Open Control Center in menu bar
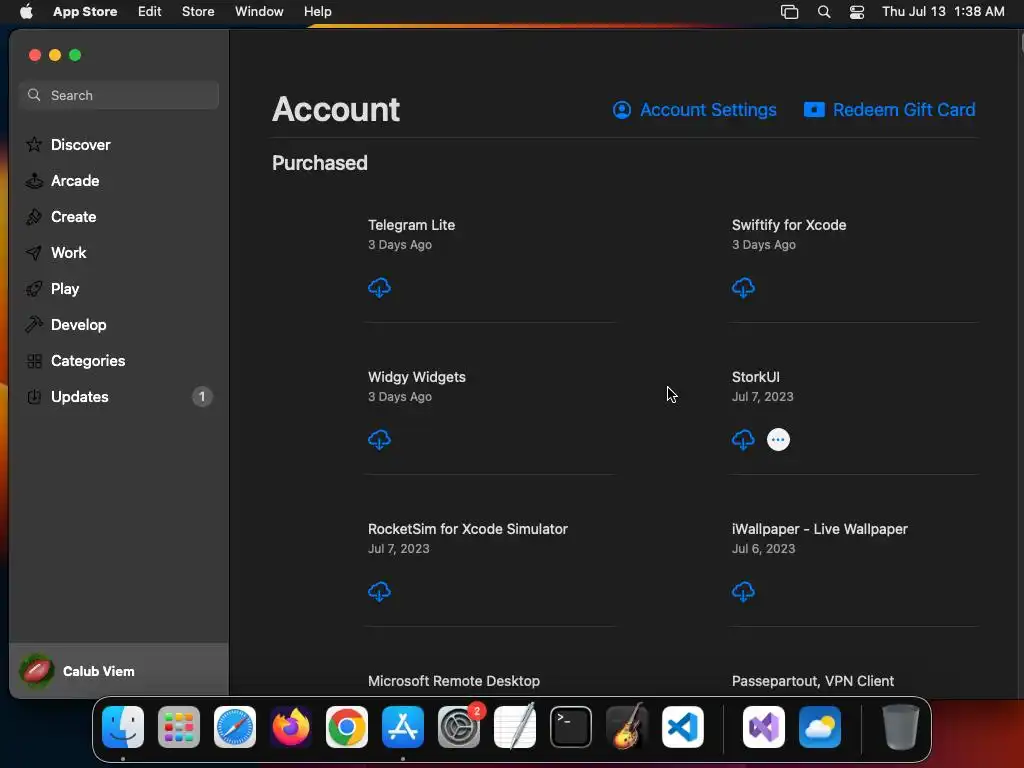1024x768 pixels. (x=857, y=12)
